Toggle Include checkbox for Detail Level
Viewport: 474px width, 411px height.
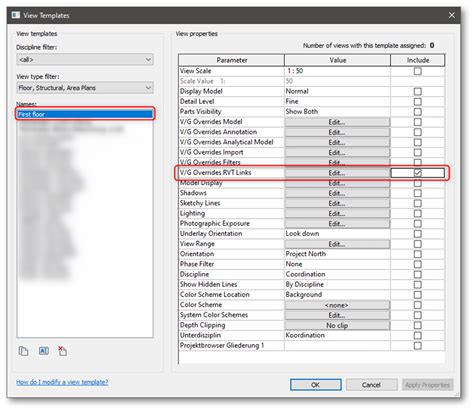417,102
